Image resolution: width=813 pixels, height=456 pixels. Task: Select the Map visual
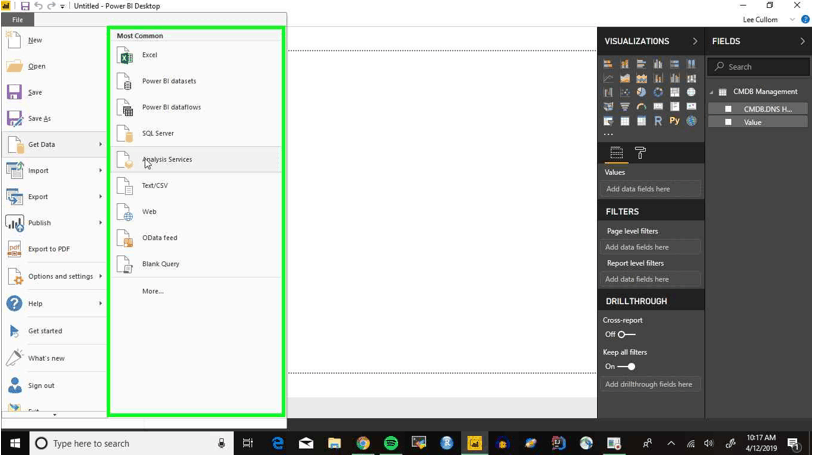(x=691, y=92)
